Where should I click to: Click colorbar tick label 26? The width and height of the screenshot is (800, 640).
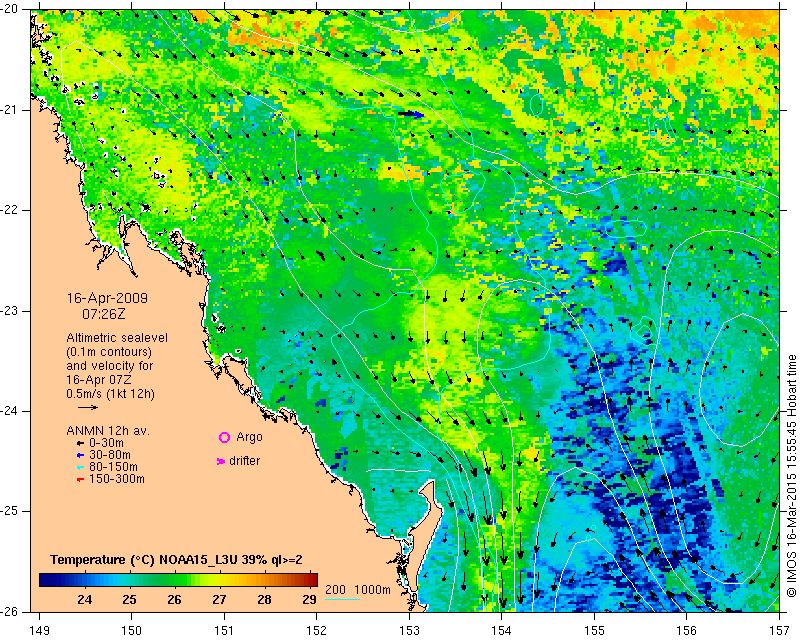tap(174, 599)
